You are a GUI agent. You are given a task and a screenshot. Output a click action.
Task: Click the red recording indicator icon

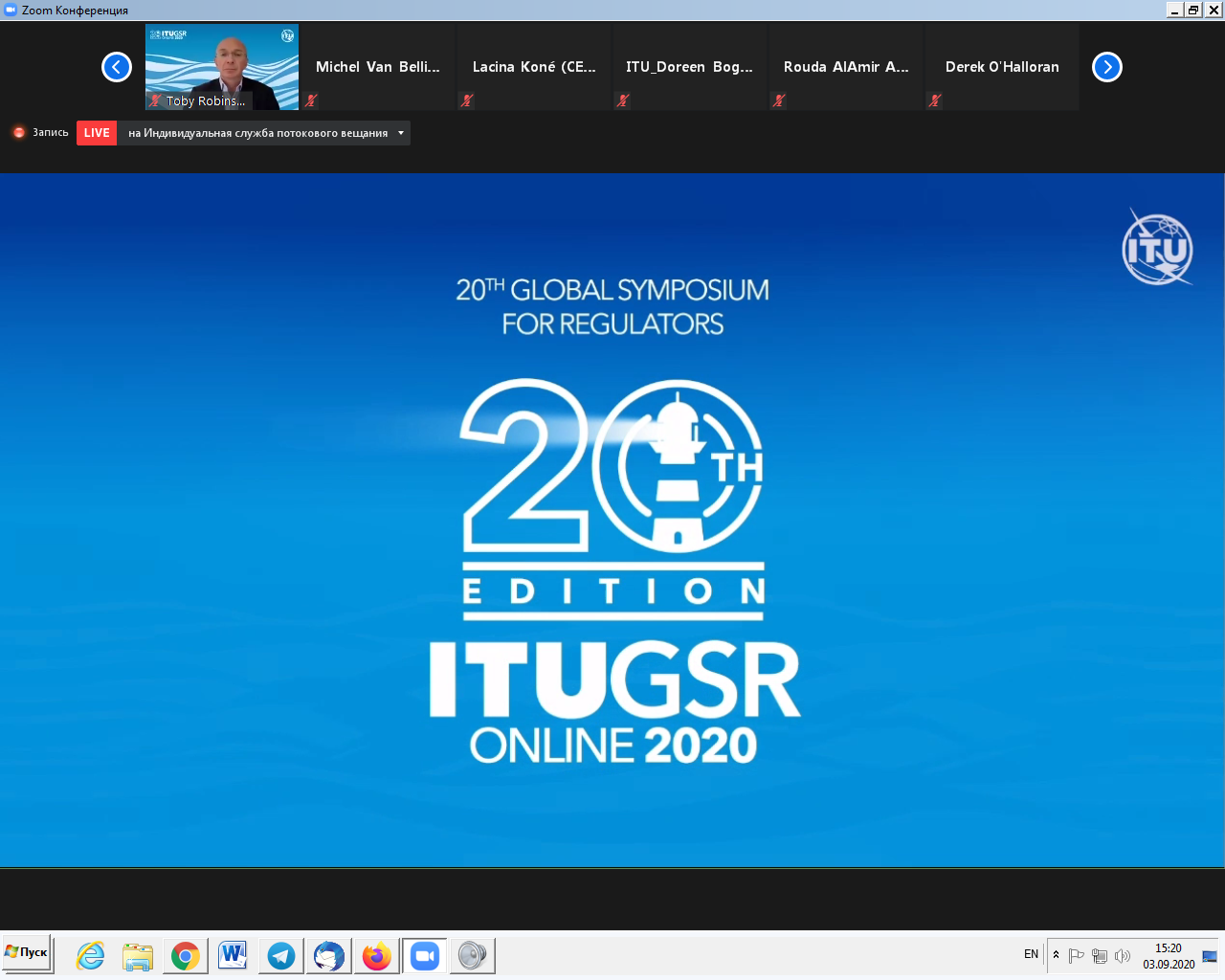18,132
